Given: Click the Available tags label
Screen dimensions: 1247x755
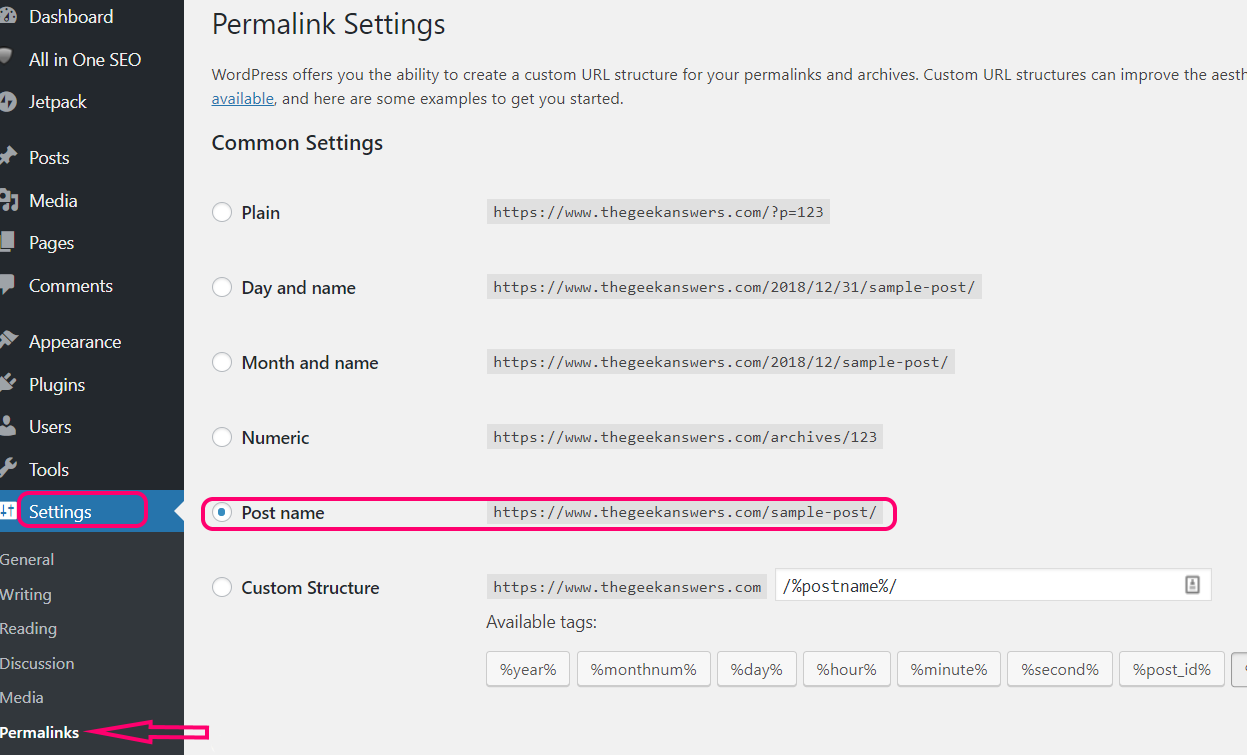Looking at the screenshot, I should [x=541, y=622].
